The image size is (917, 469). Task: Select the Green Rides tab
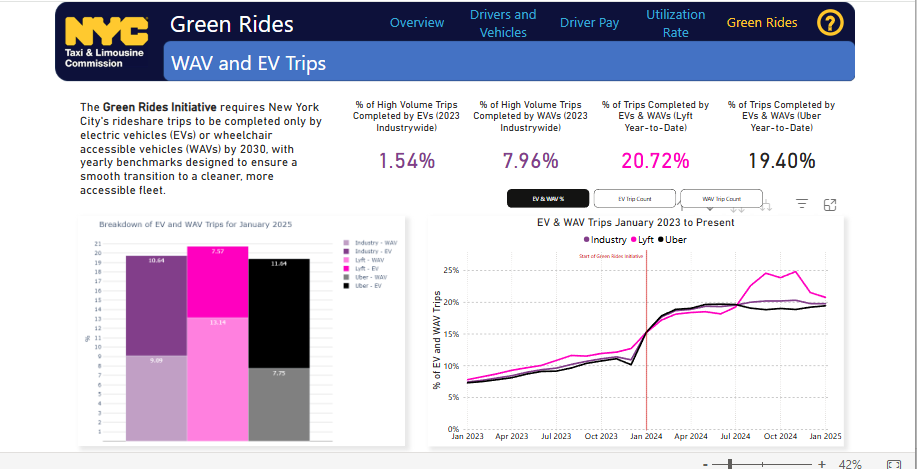(x=760, y=23)
